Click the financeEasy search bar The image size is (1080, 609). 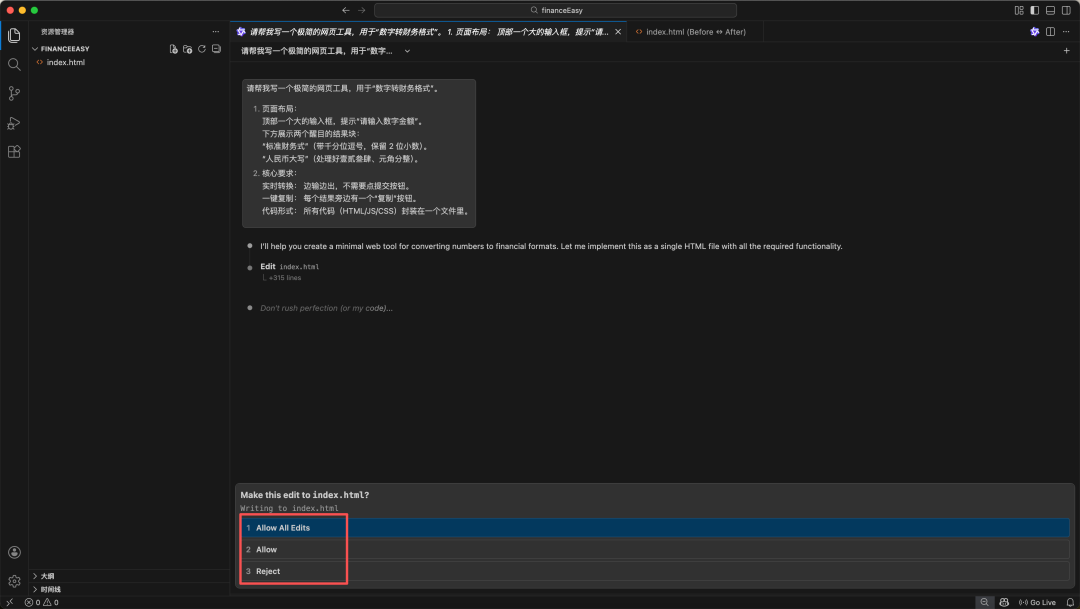pos(555,10)
